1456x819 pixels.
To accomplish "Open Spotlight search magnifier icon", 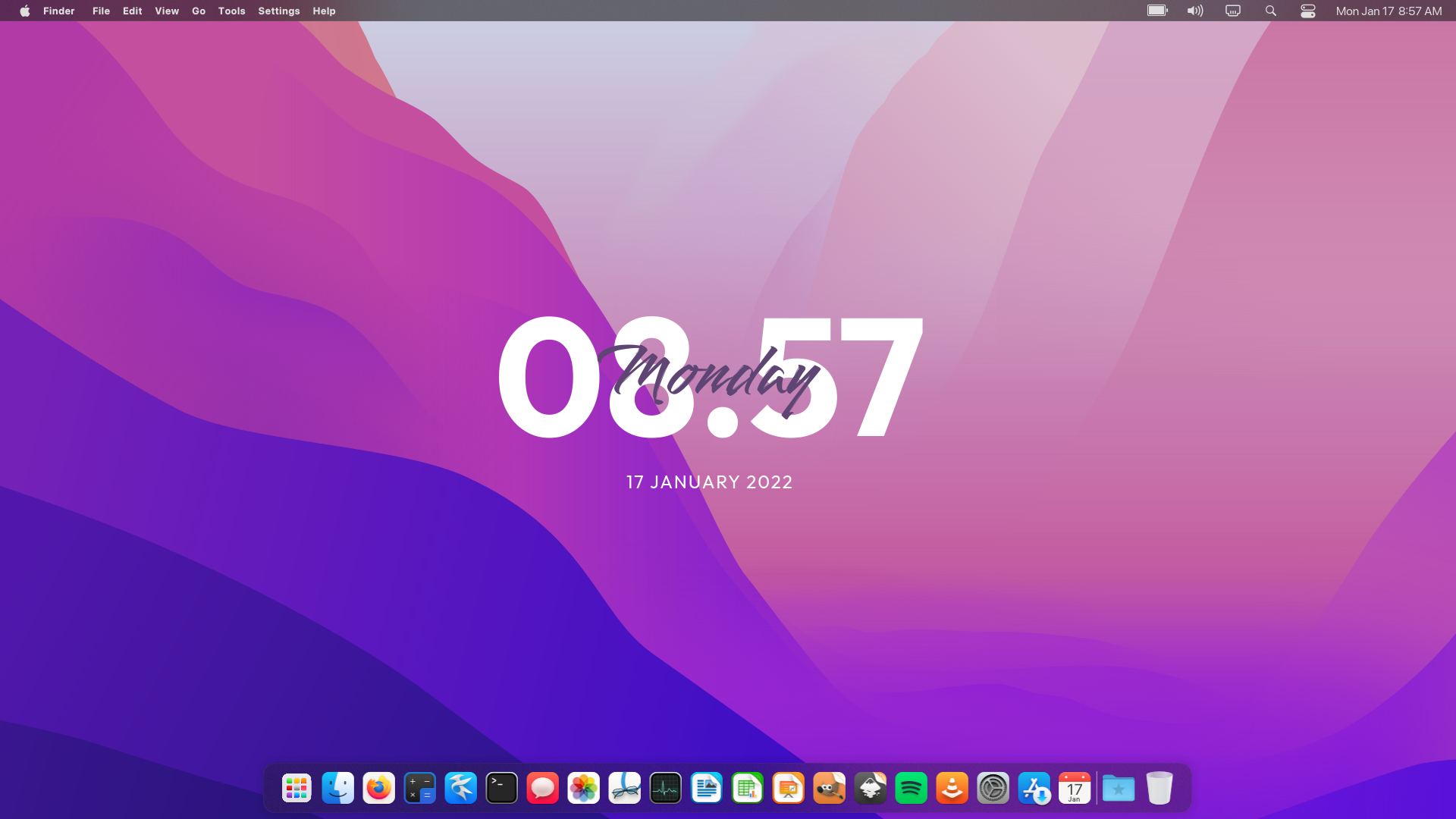I will coord(1271,11).
